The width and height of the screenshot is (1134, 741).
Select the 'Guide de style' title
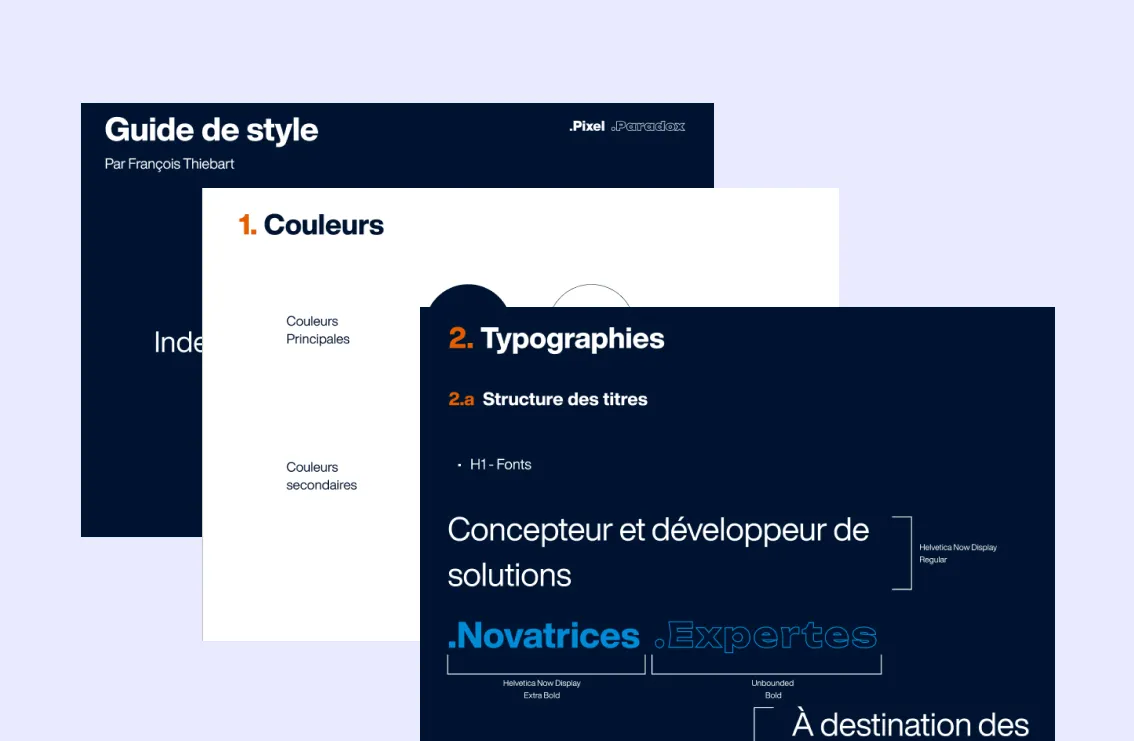211,130
